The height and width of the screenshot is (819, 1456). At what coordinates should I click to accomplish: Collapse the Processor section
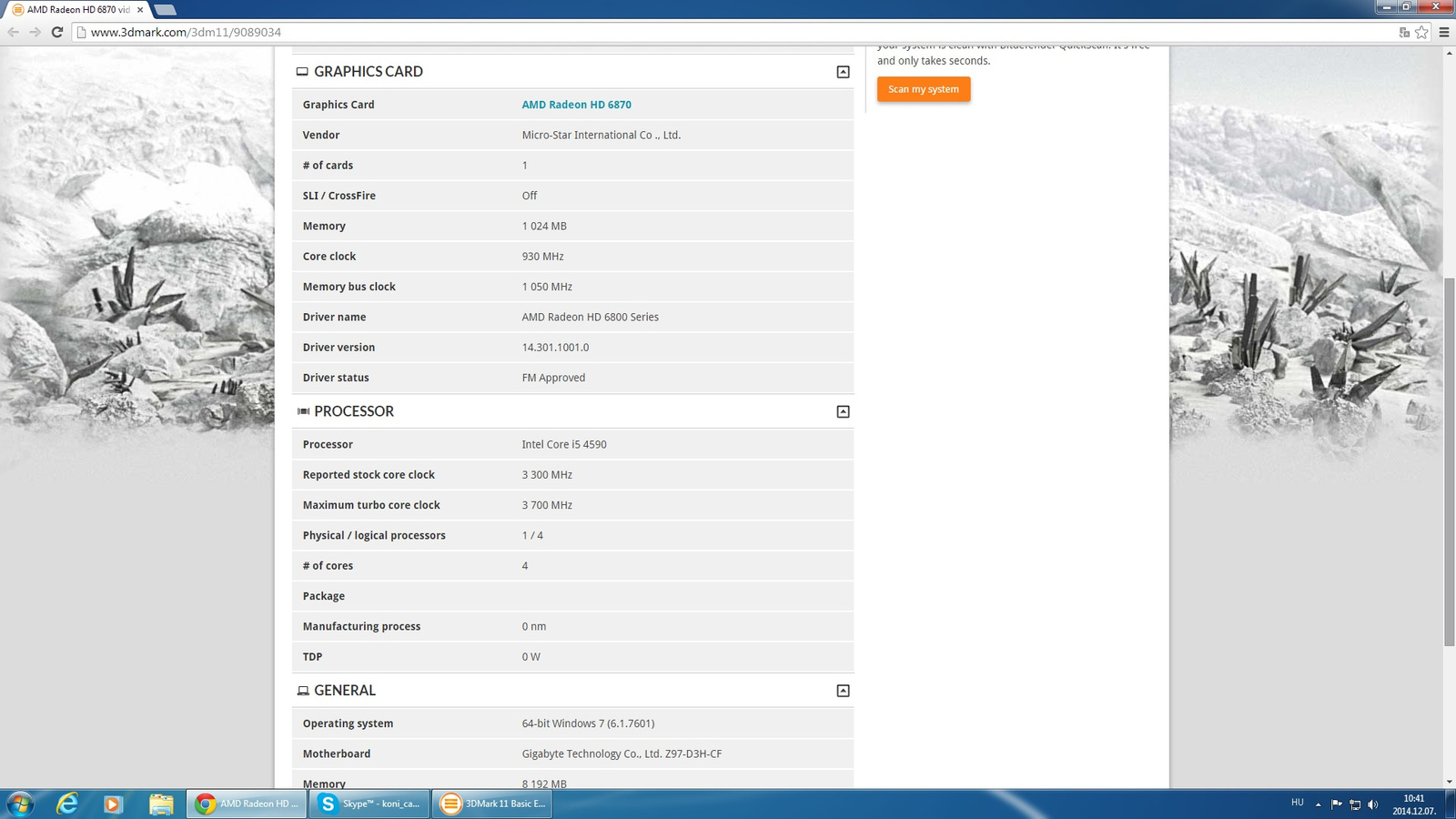843,411
